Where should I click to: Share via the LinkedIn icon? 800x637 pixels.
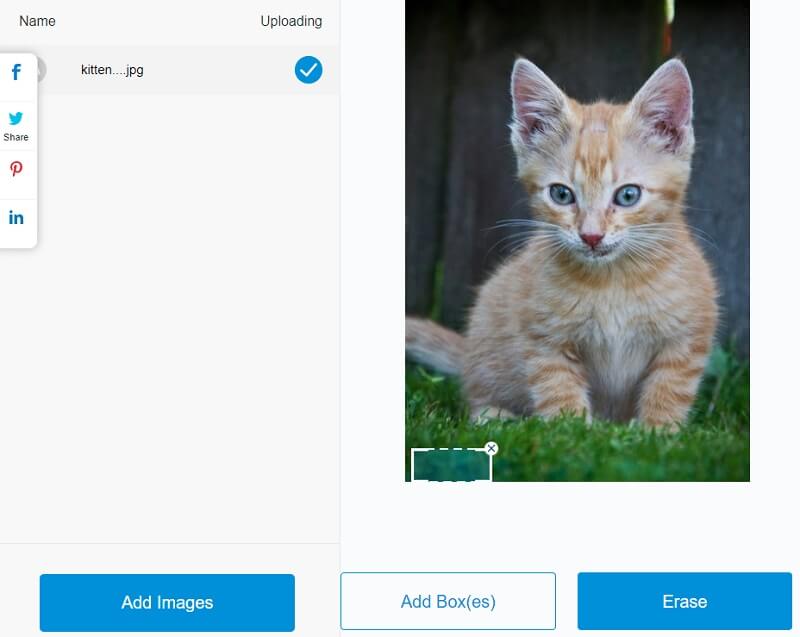coord(16,218)
